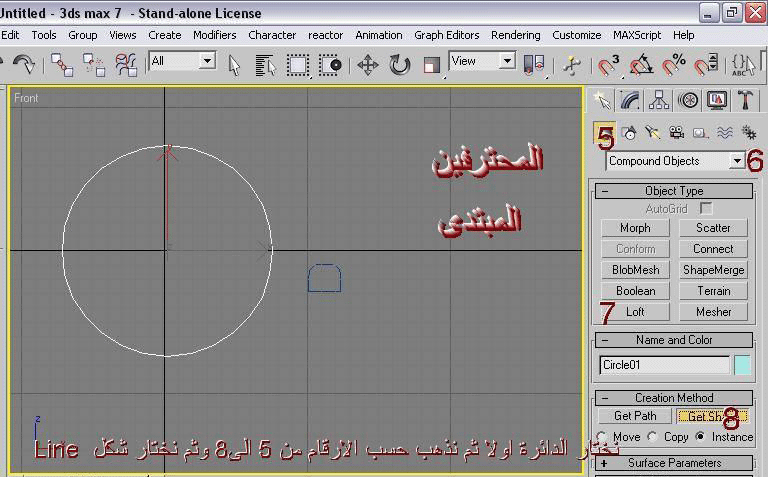The height and width of the screenshot is (477, 768).
Task: Click the BlobMesh button
Action: (635, 270)
